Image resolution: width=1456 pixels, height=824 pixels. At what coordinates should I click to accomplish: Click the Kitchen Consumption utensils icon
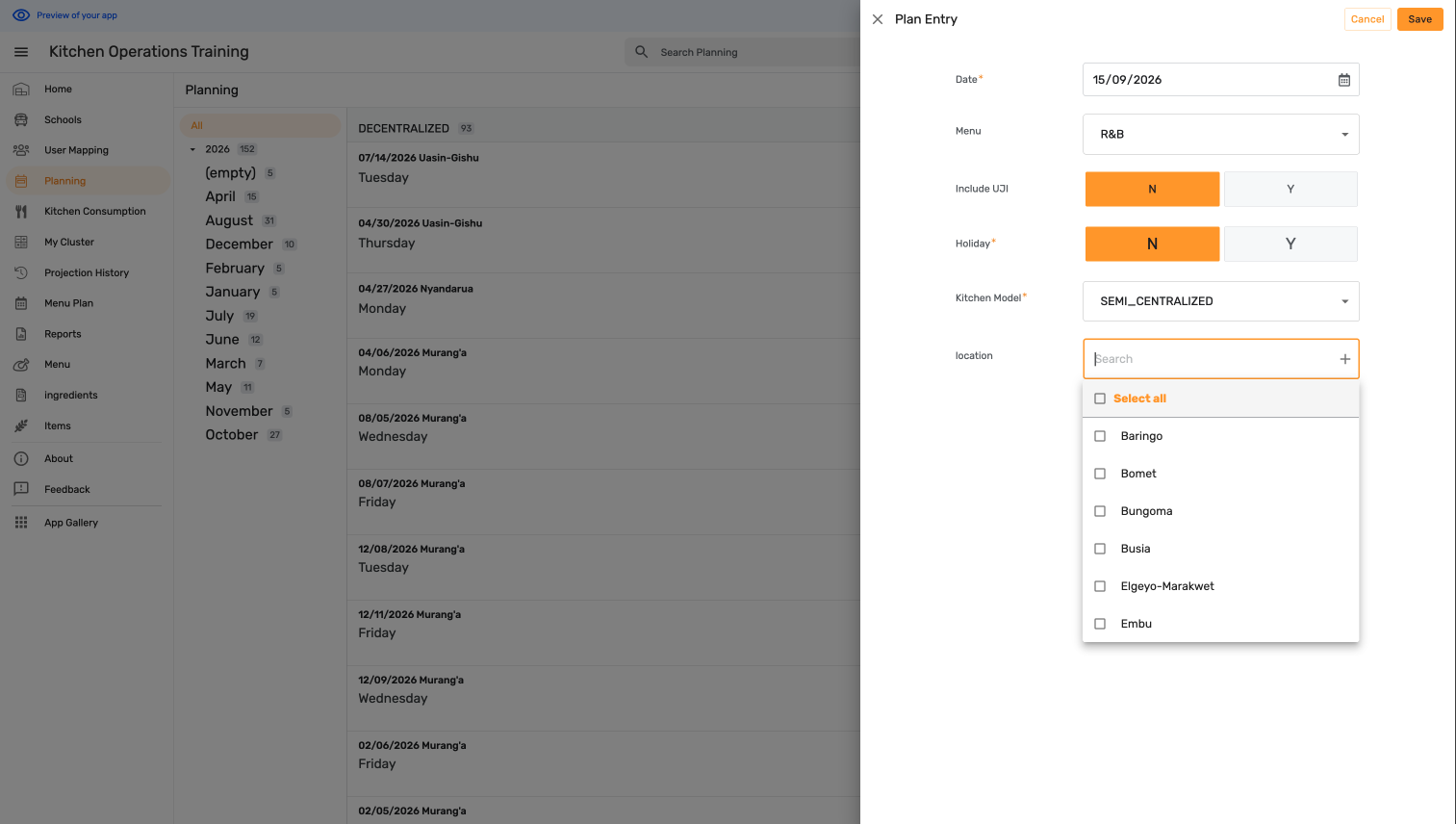[x=21, y=212]
